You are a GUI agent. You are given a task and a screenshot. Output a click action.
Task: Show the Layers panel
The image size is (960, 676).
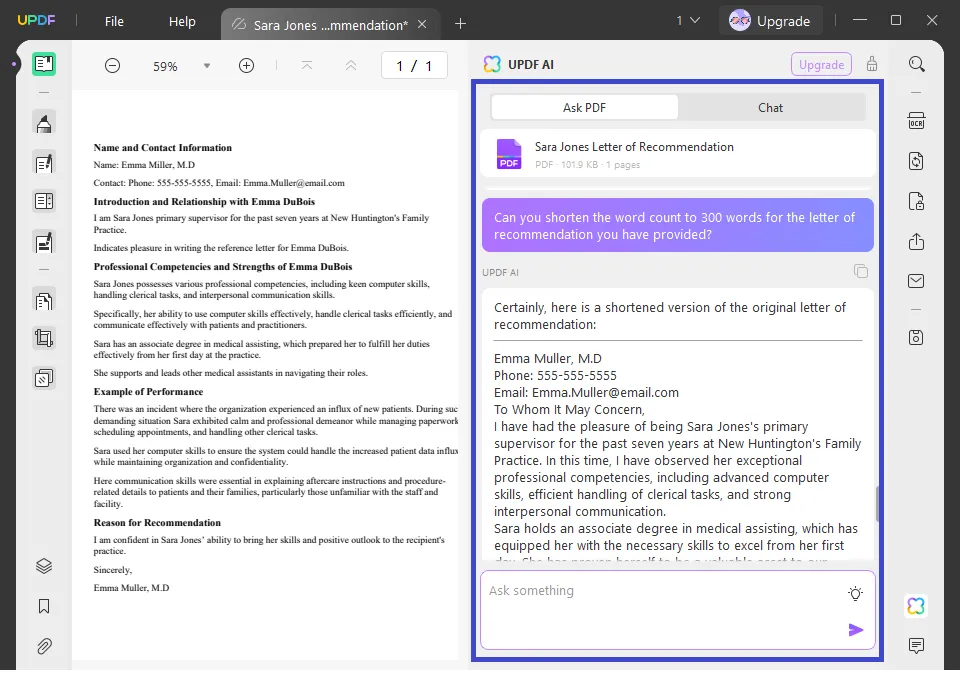pyautogui.click(x=44, y=566)
